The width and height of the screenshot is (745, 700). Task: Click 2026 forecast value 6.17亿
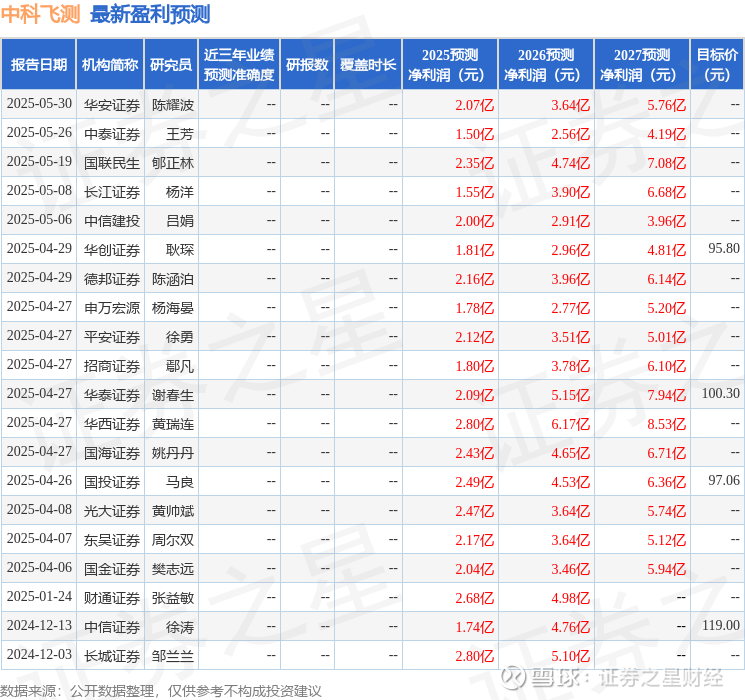point(571,424)
